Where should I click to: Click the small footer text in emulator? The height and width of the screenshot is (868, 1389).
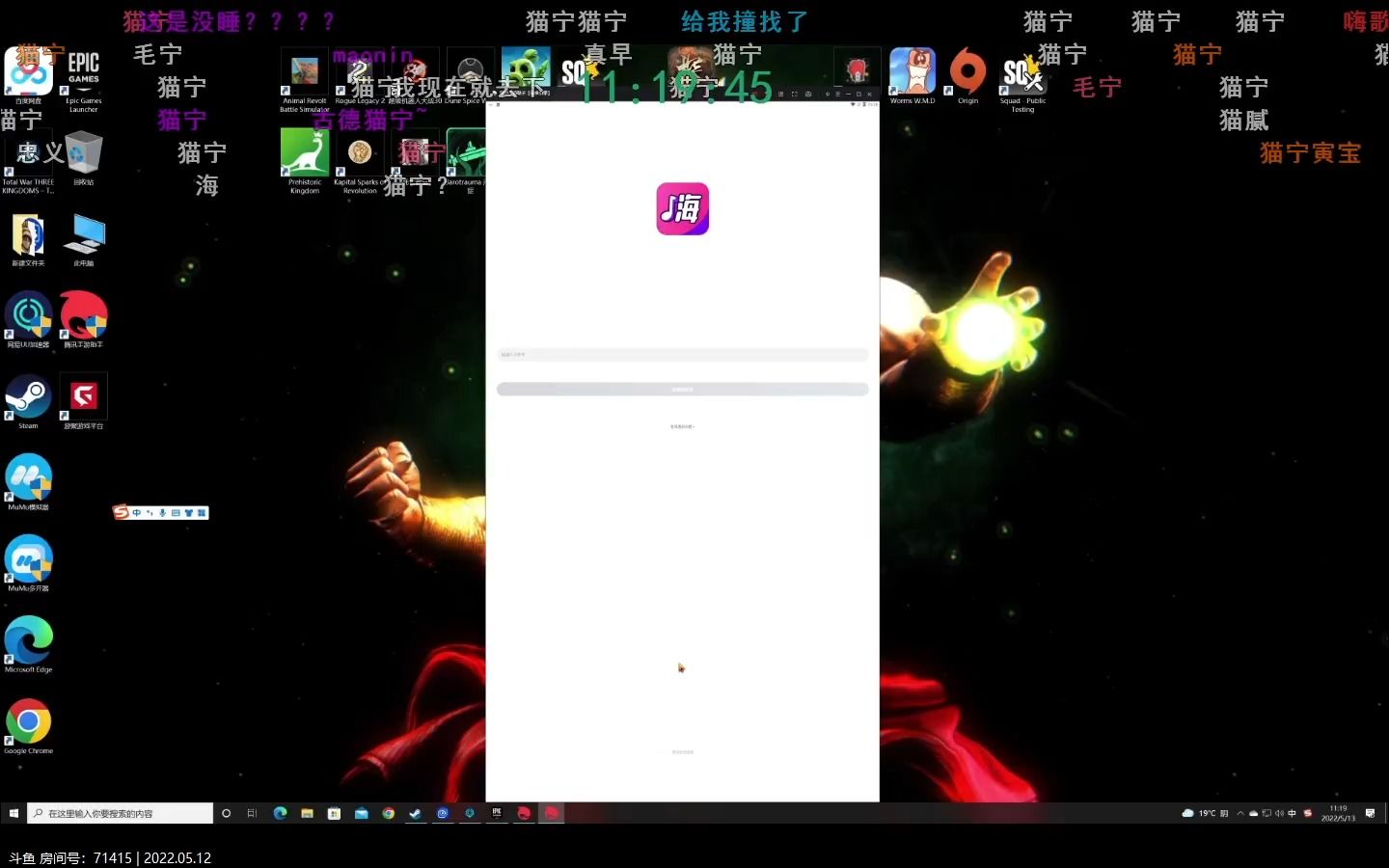[682, 752]
